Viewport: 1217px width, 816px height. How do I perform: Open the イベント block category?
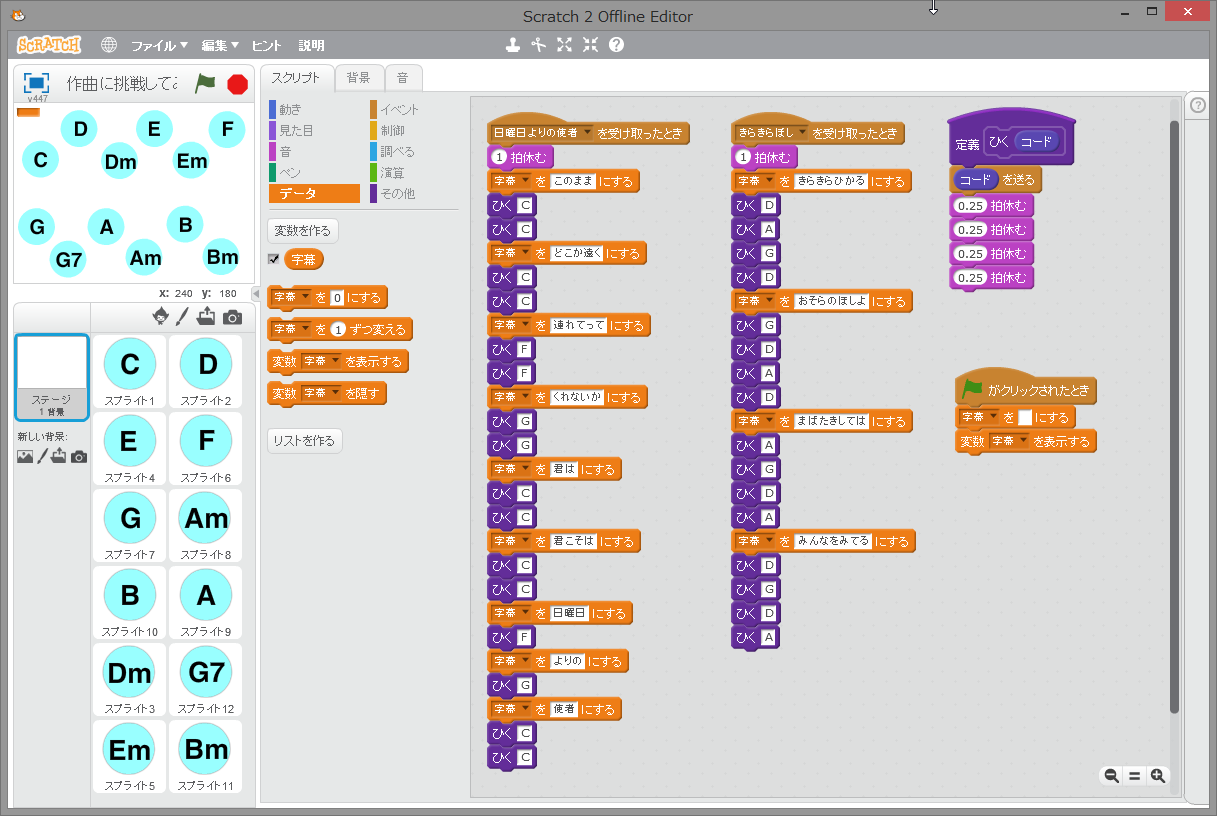[414, 109]
